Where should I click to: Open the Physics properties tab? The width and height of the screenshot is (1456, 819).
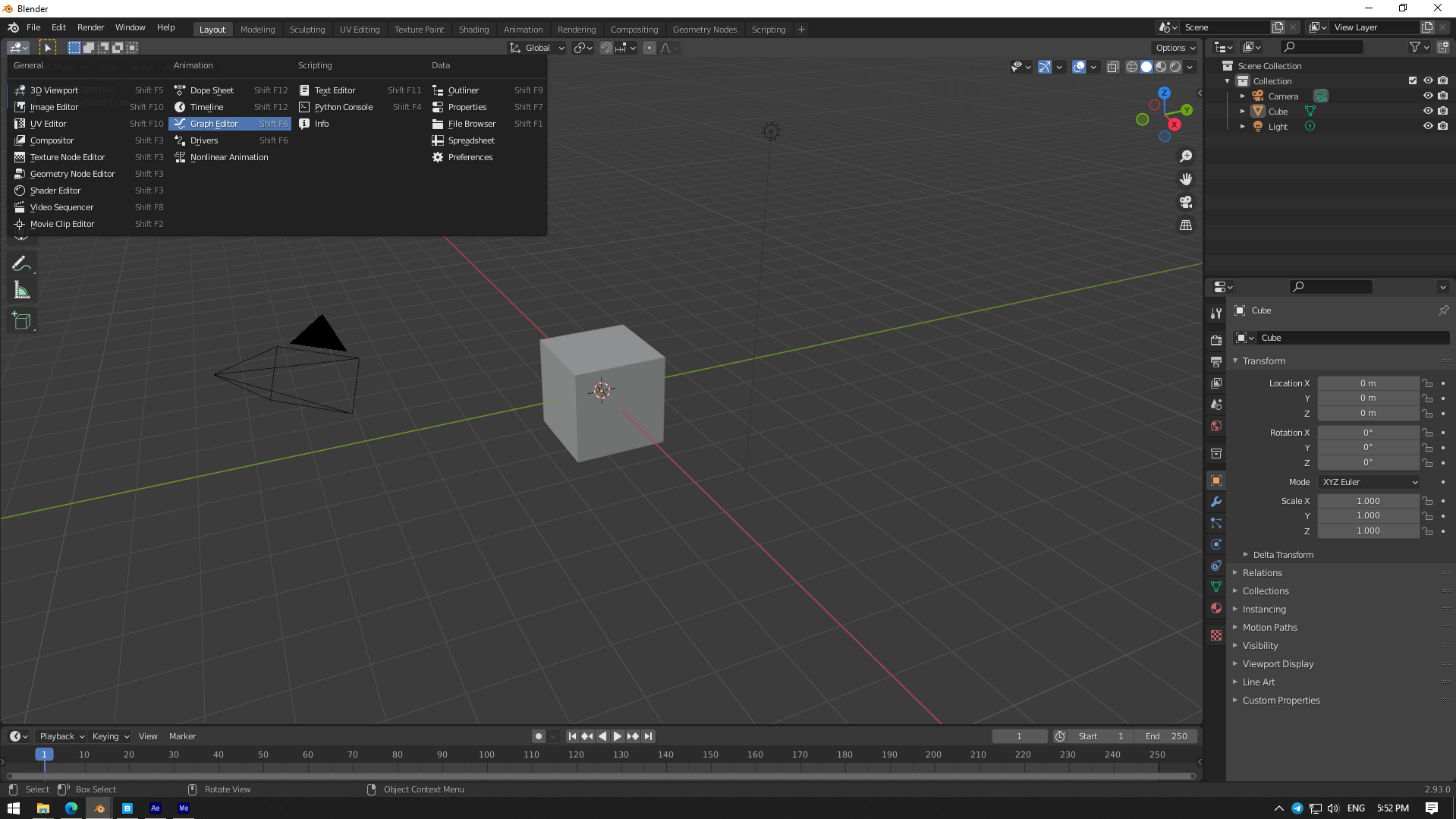click(x=1216, y=544)
